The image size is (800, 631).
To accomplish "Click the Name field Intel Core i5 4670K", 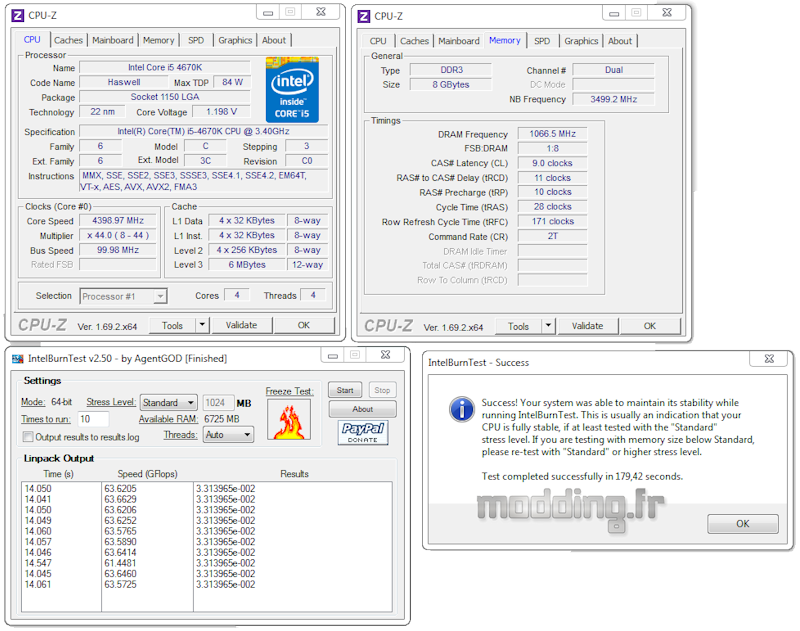I will click(165, 67).
